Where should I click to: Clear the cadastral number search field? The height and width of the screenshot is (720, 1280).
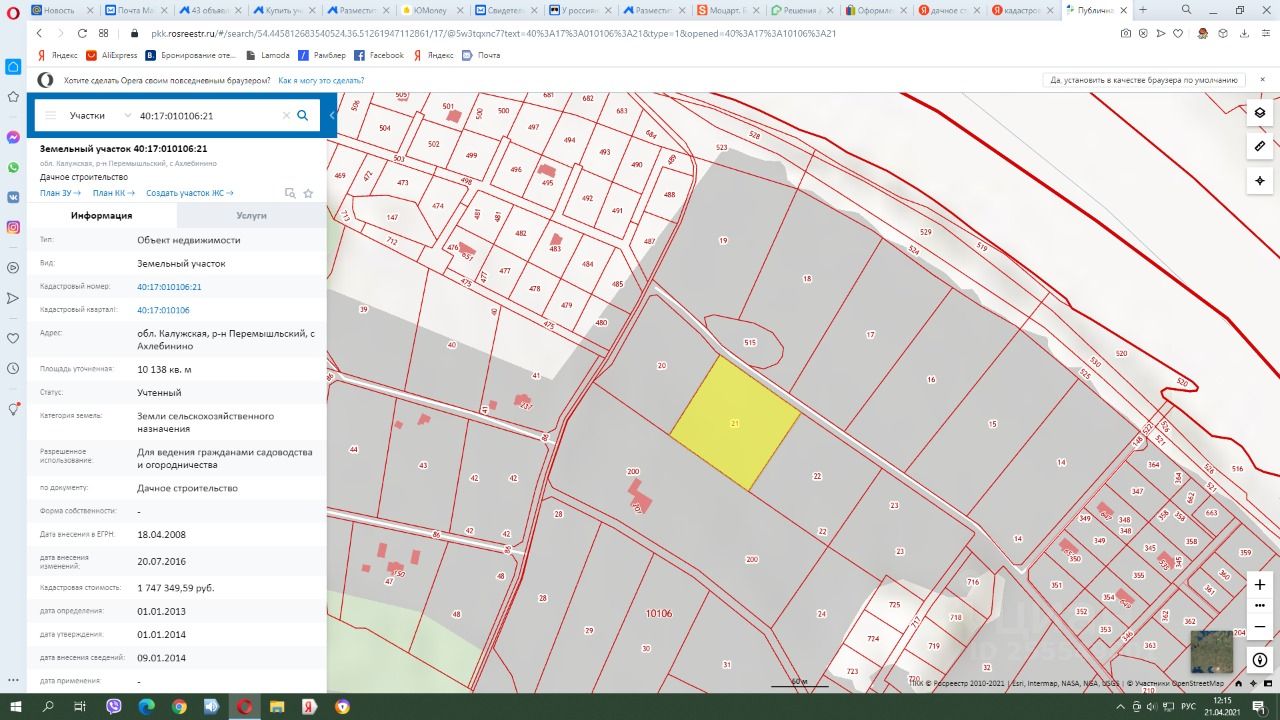(286, 115)
